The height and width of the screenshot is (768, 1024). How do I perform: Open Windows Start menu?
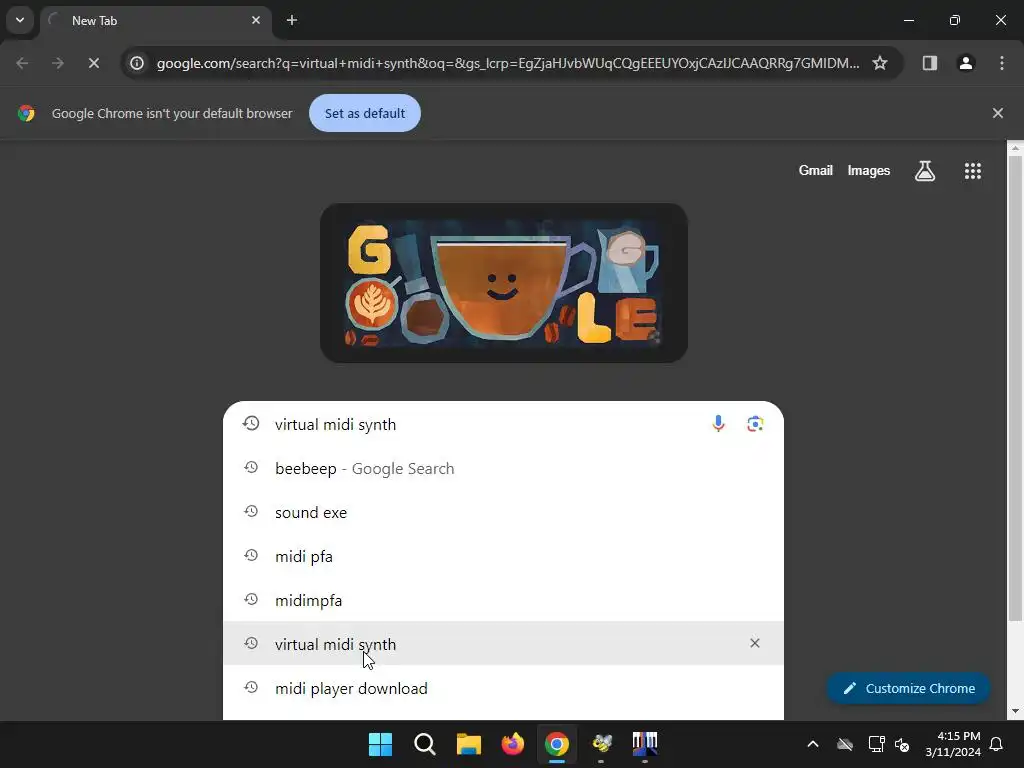tap(380, 744)
